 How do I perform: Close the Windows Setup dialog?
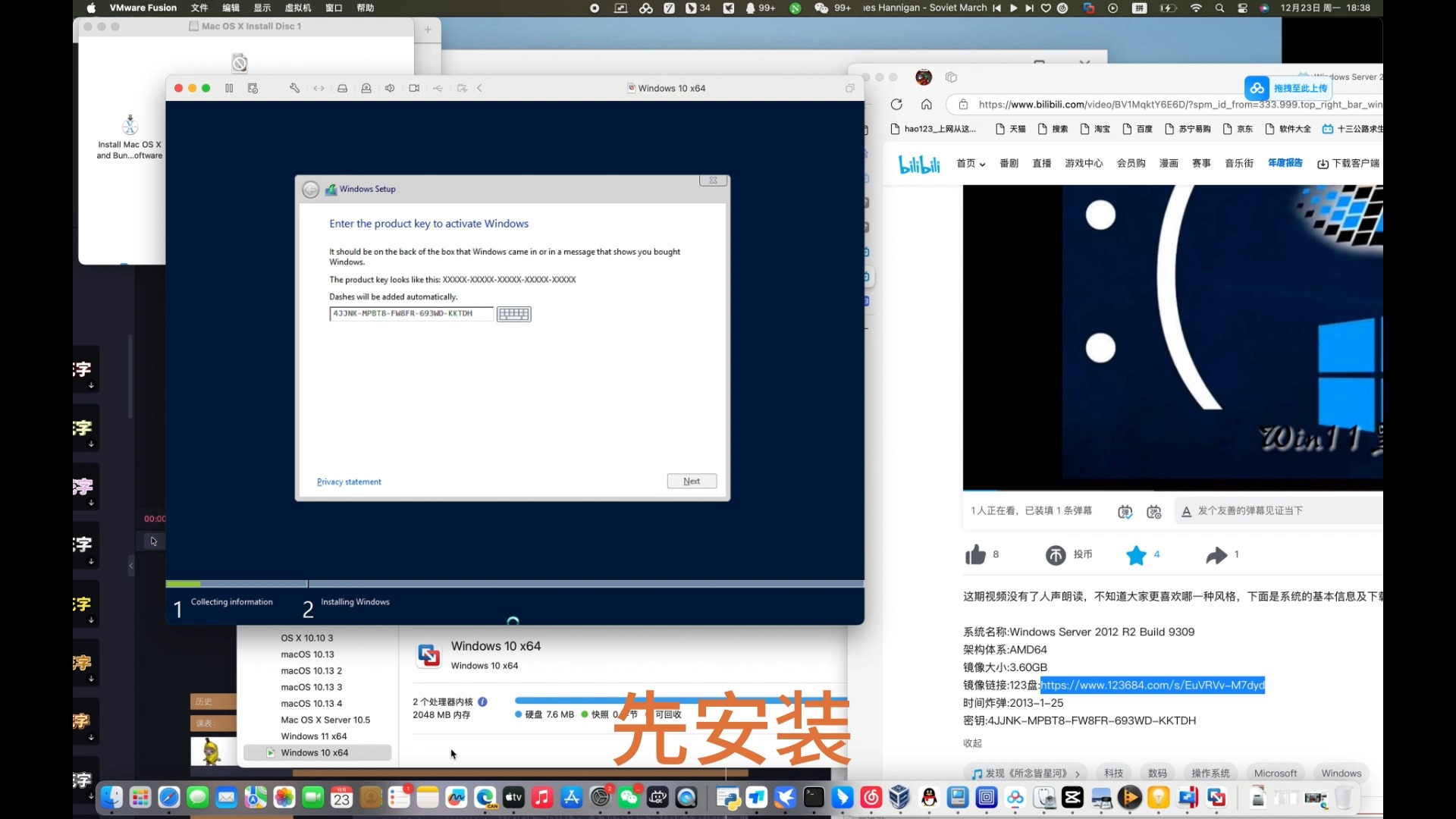[714, 180]
